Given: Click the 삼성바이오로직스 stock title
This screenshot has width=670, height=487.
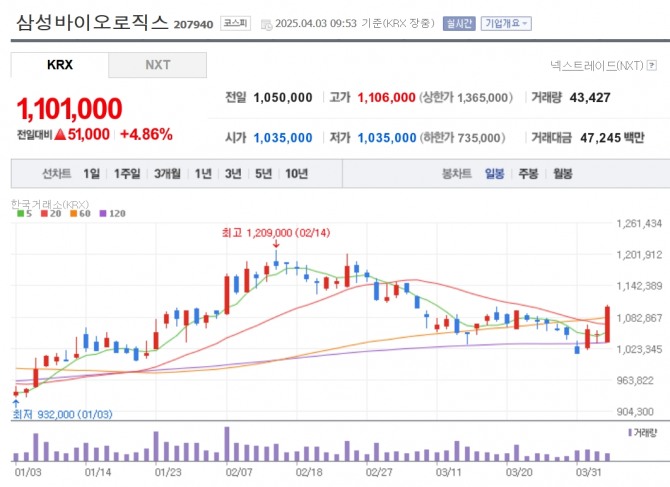Looking at the screenshot, I should (x=92, y=22).
